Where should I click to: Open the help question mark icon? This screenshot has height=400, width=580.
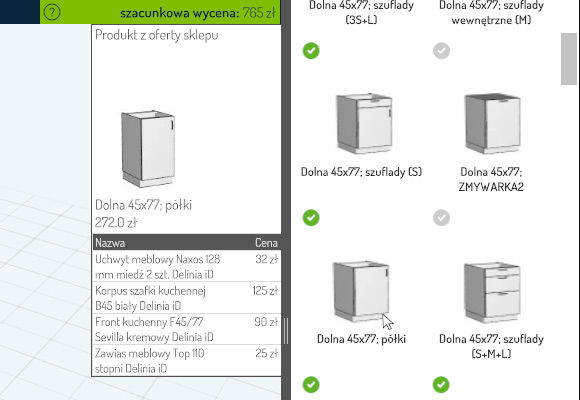click(x=52, y=12)
